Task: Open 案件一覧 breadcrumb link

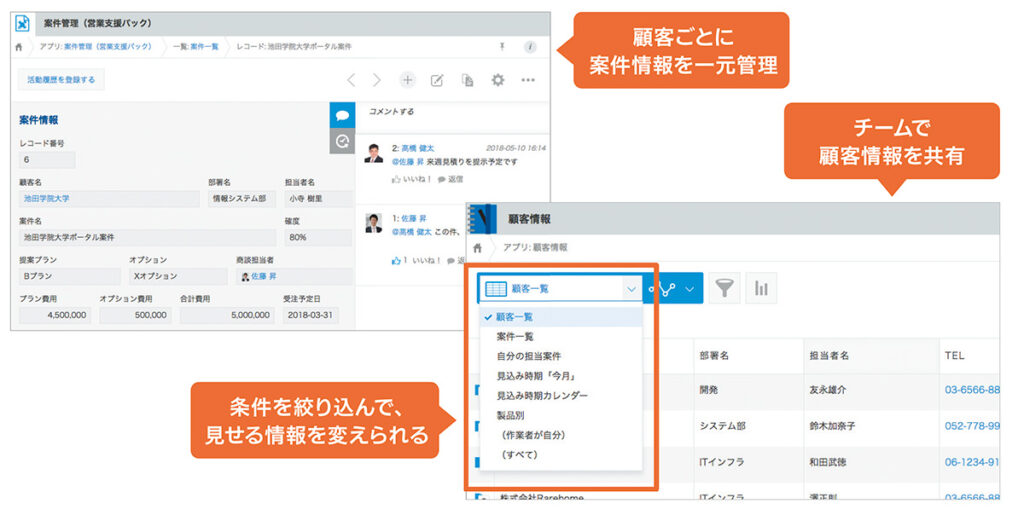Action: 204,47
